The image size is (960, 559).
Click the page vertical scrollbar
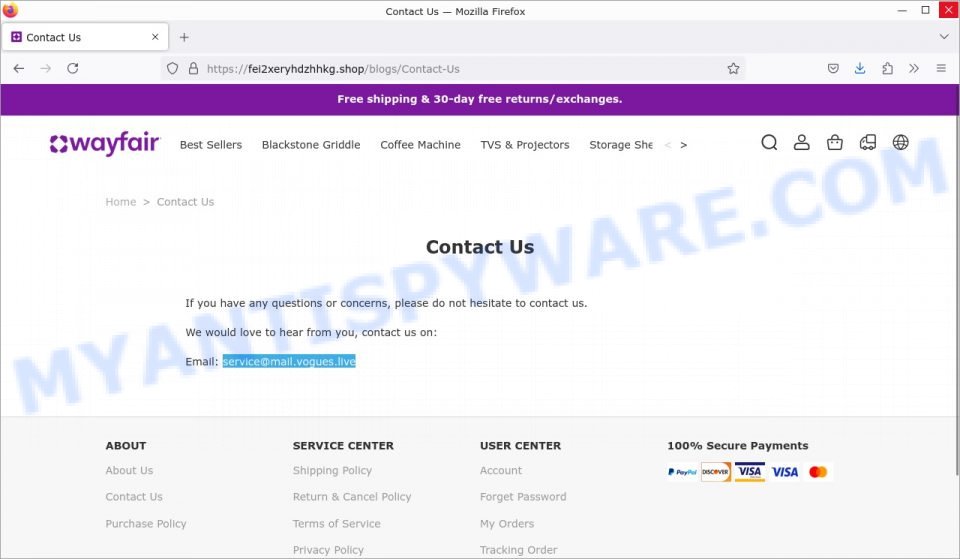(956, 294)
